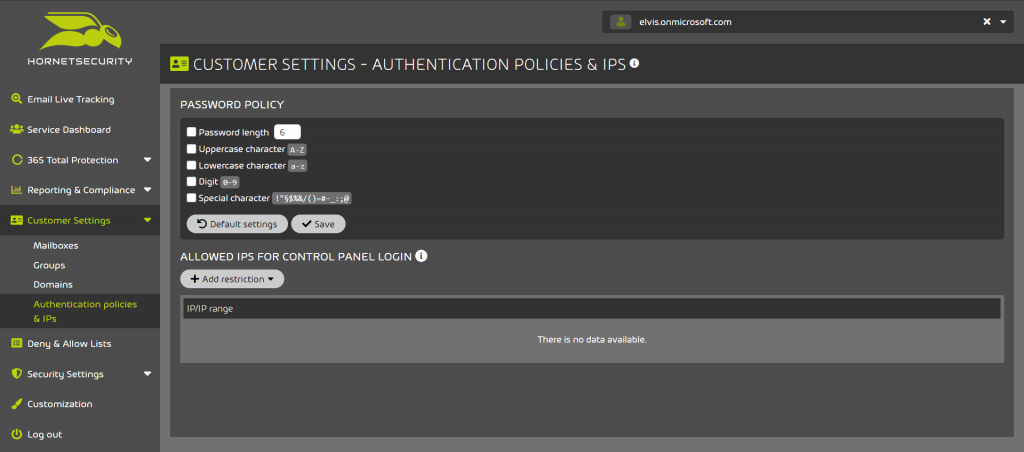Screen dimensions: 1024x452
Task: Click the password length number field
Action: [287, 132]
